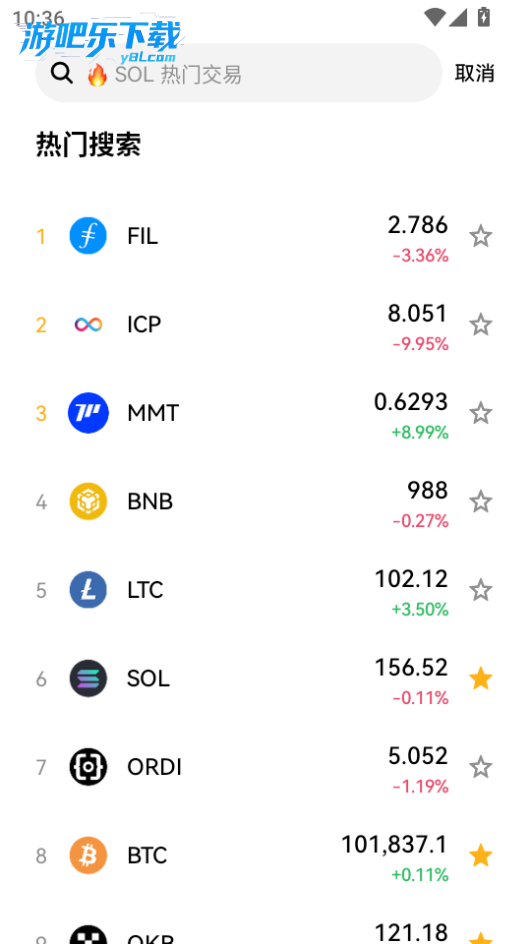This screenshot has height=944, width=531.
Task: Tap the BTC Bitcoin orange icon
Action: click(x=88, y=856)
